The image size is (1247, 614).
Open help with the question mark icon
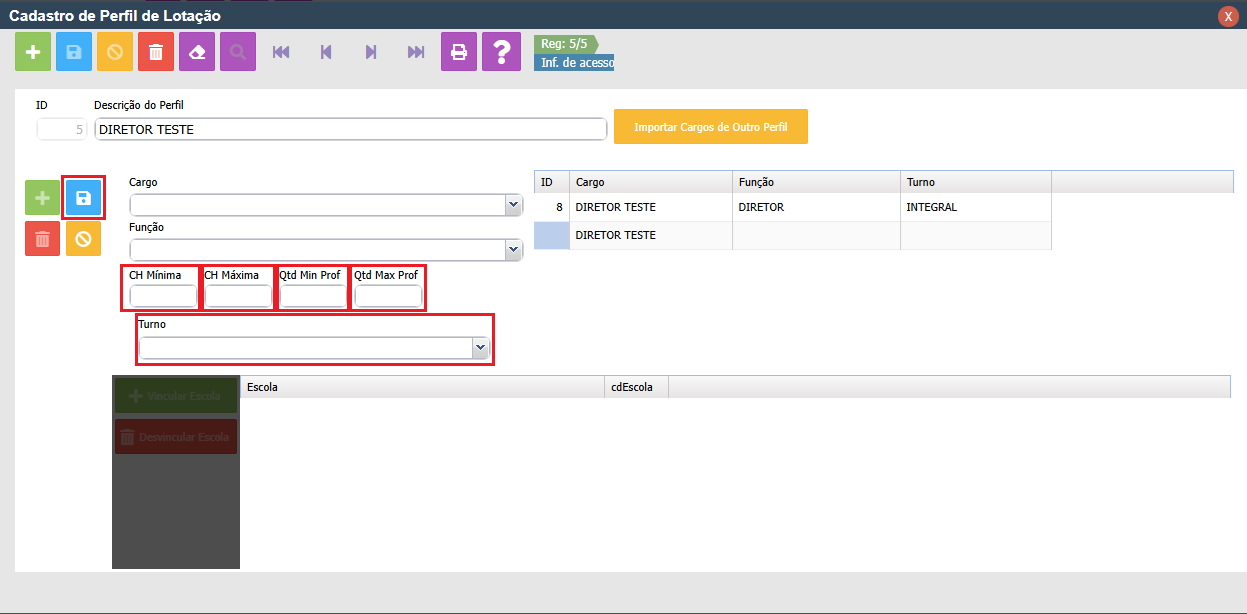click(501, 52)
